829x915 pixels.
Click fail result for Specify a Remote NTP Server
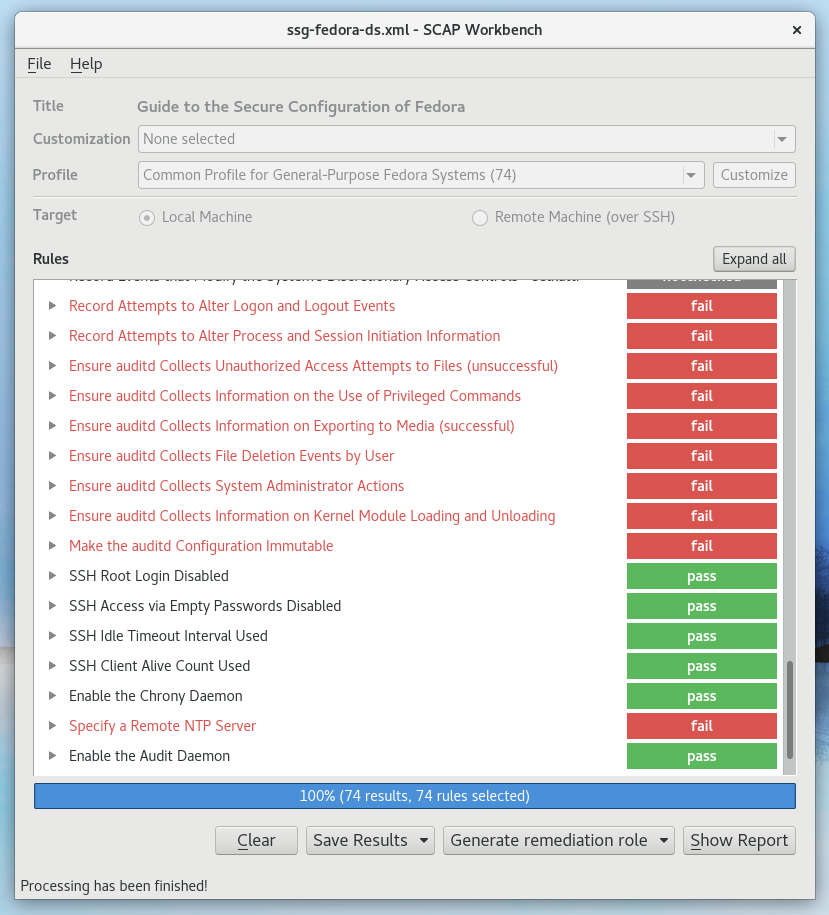click(702, 726)
